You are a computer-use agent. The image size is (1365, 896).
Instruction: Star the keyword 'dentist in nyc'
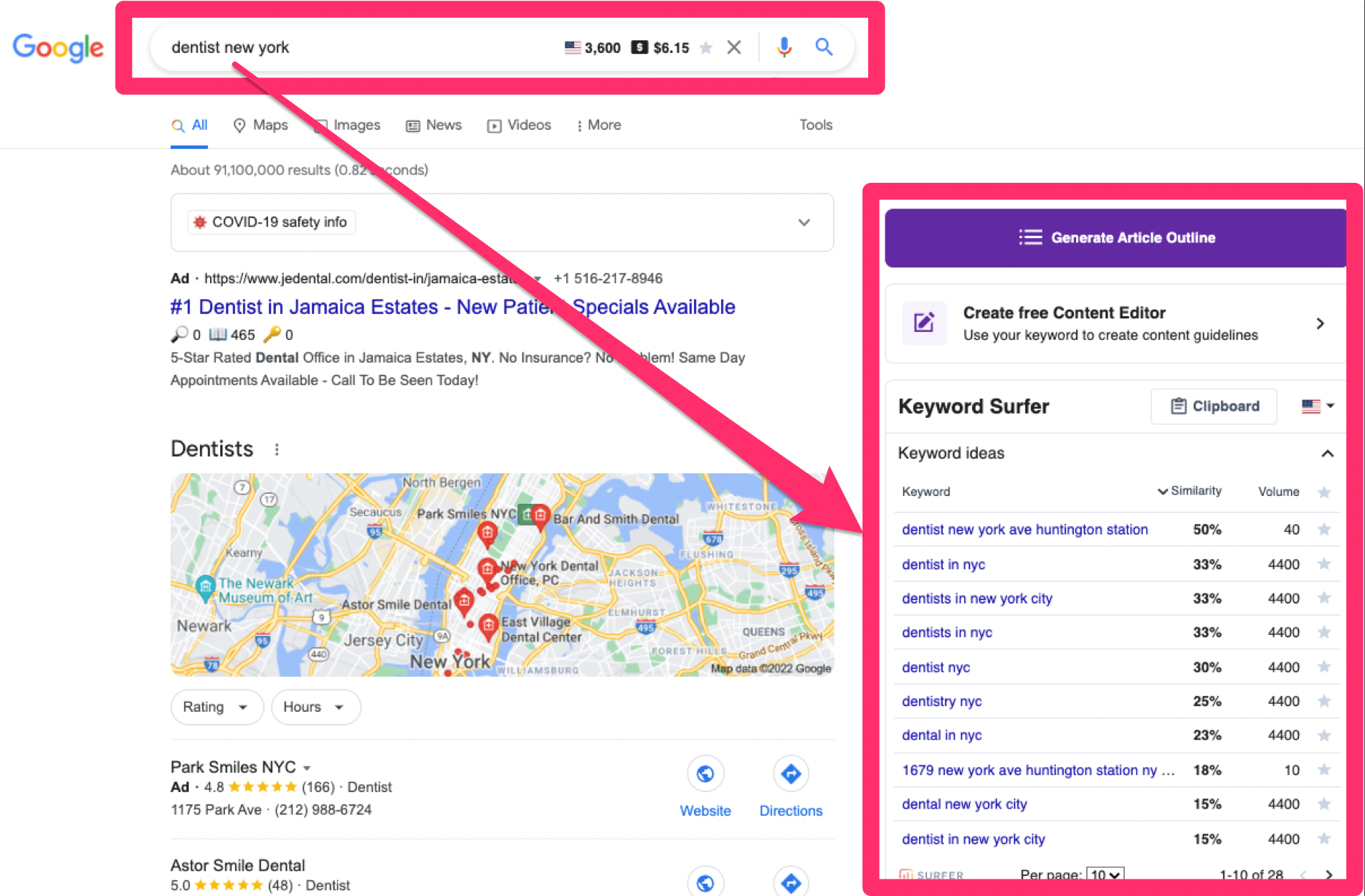1324,564
